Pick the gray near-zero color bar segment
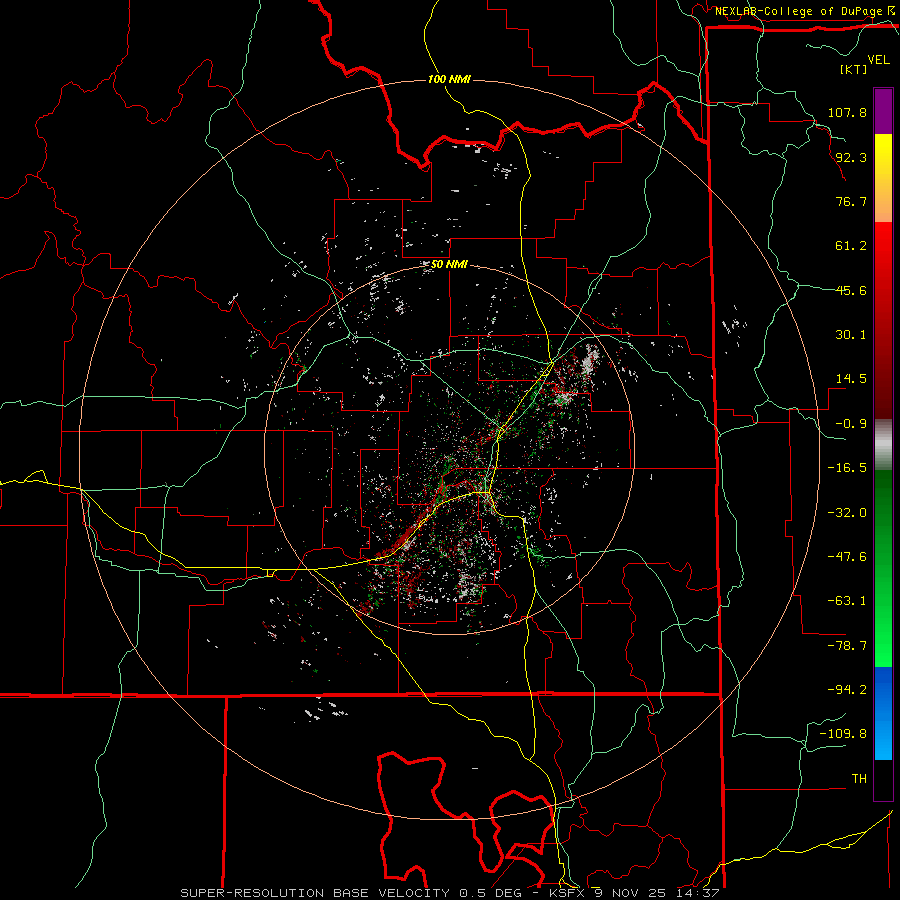Screen dimensions: 900x900 883,445
